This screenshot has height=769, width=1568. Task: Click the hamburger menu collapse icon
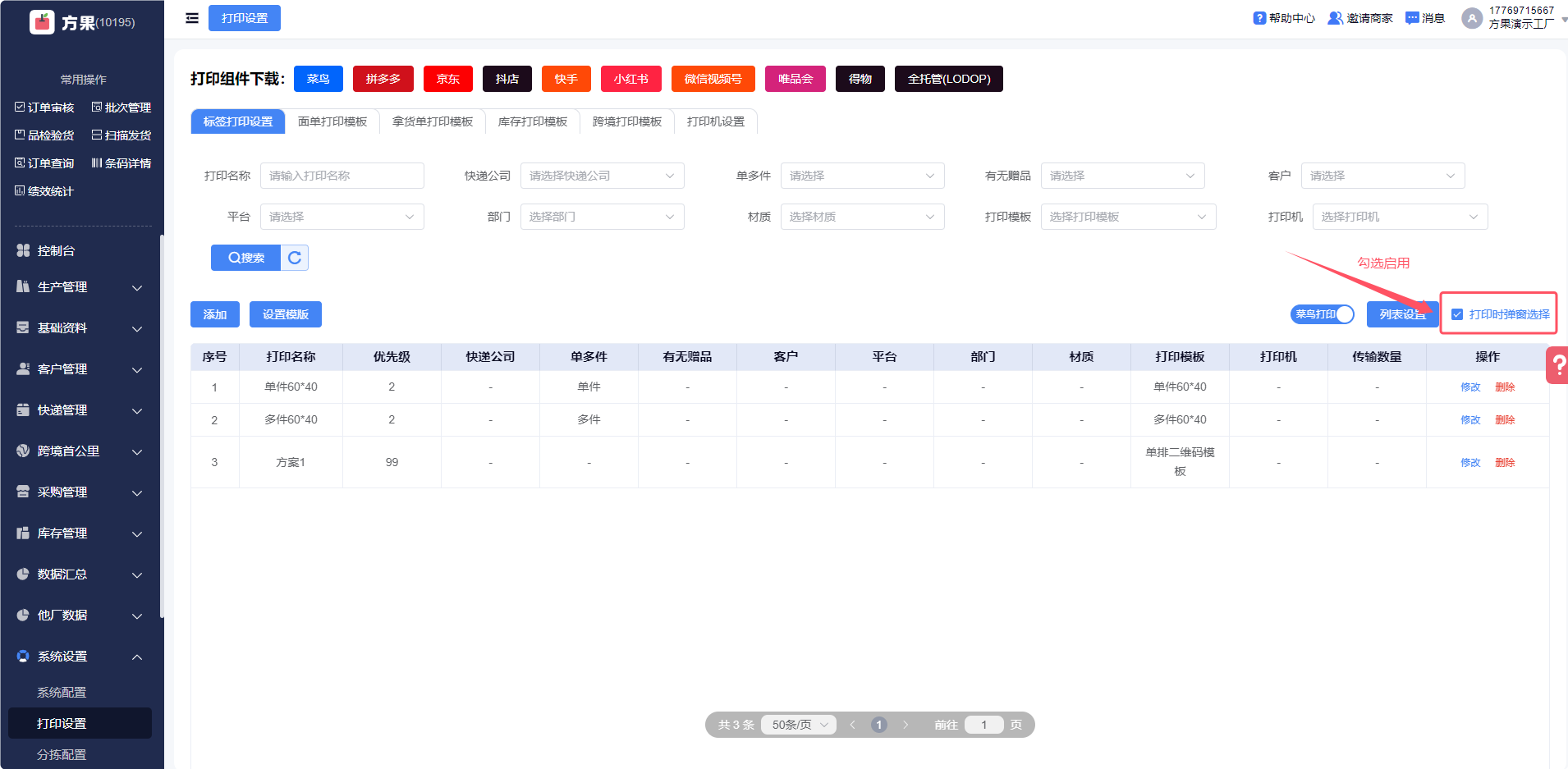tap(192, 18)
